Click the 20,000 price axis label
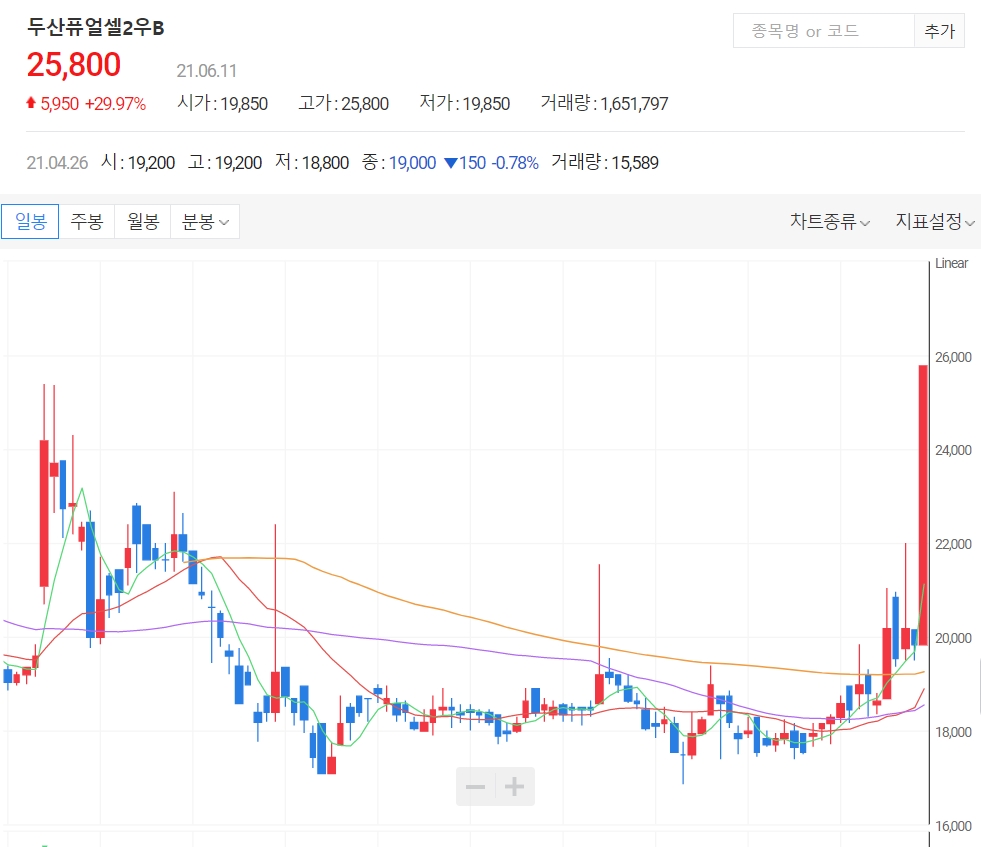Image resolution: width=981 pixels, height=847 pixels. pyautogui.click(x=953, y=638)
